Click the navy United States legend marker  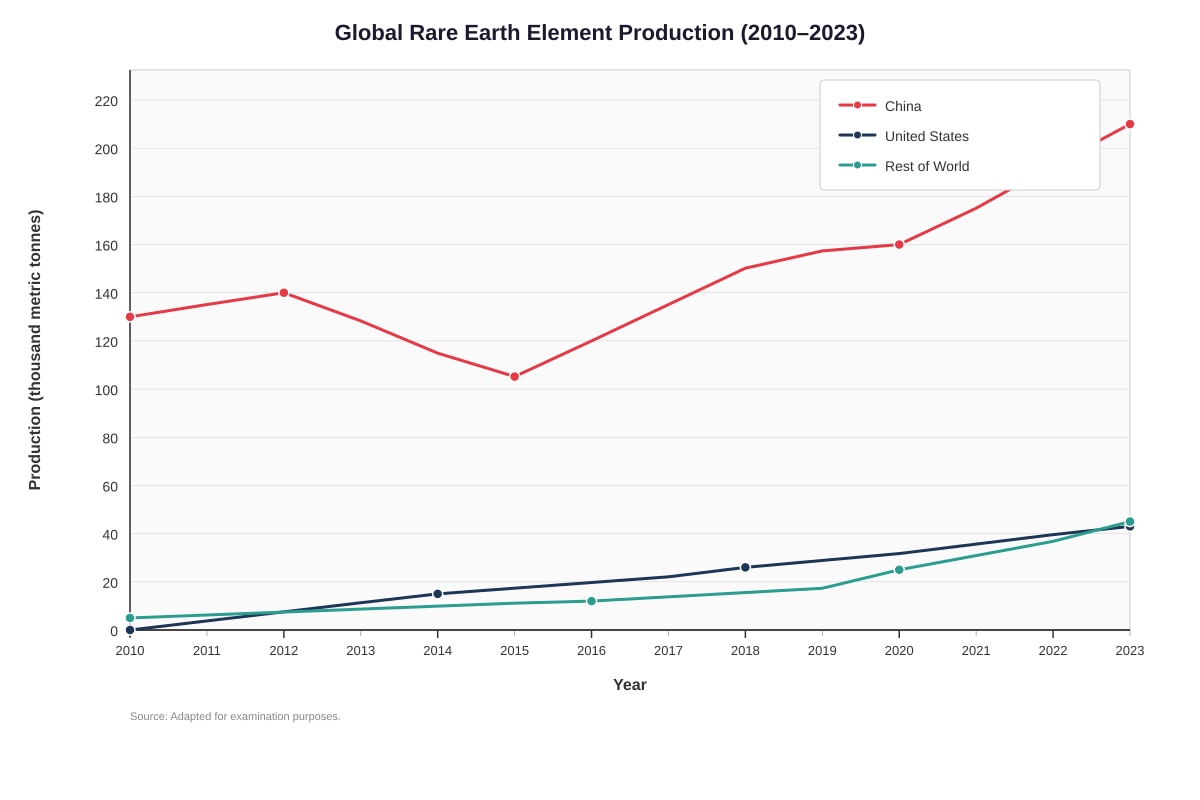pyautogui.click(x=857, y=135)
